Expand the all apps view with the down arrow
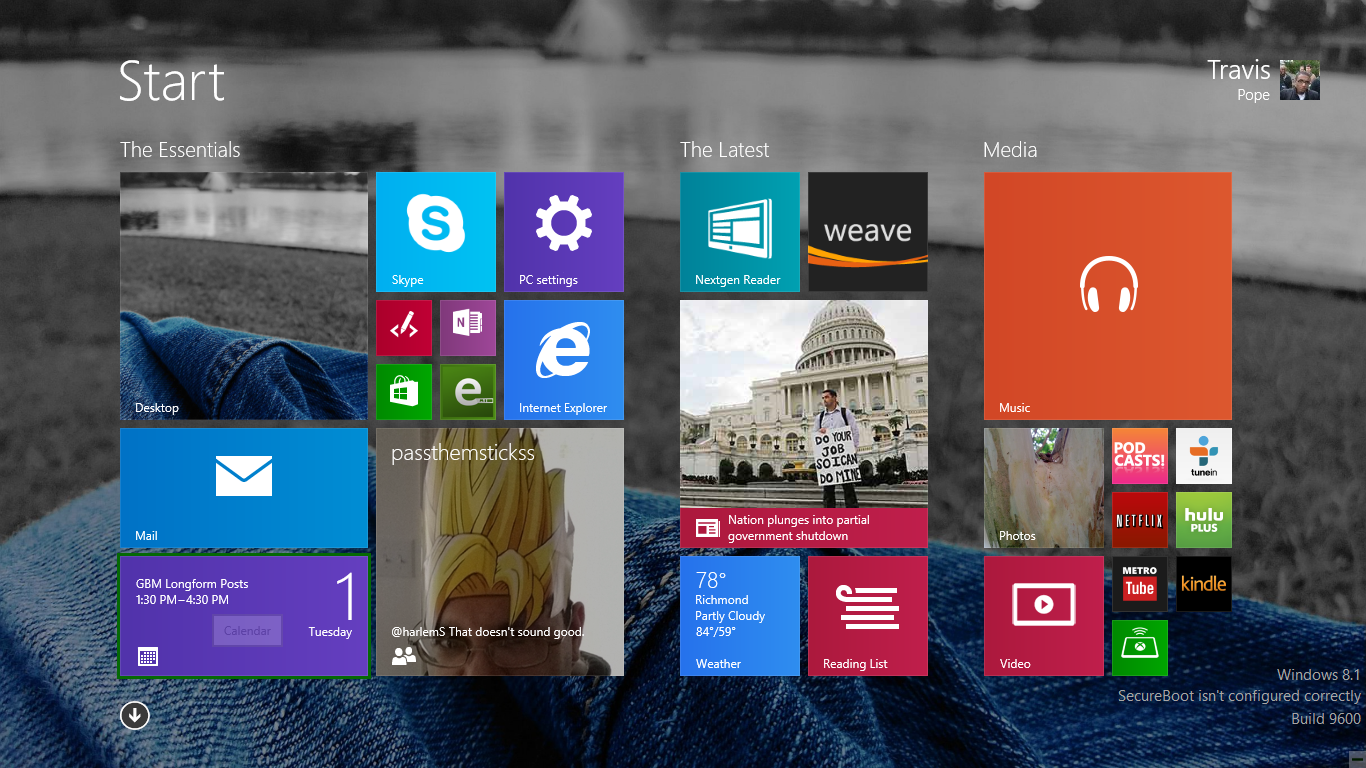The width and height of the screenshot is (1366, 768). tap(134, 715)
